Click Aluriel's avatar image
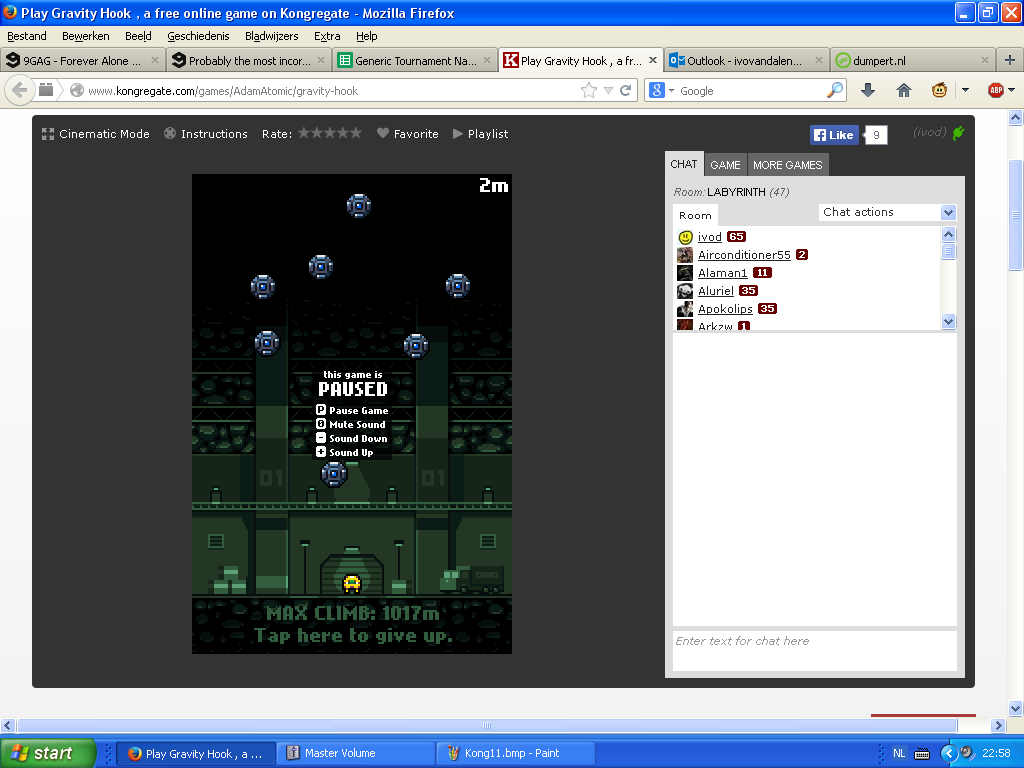This screenshot has height=768, width=1024. pos(685,291)
